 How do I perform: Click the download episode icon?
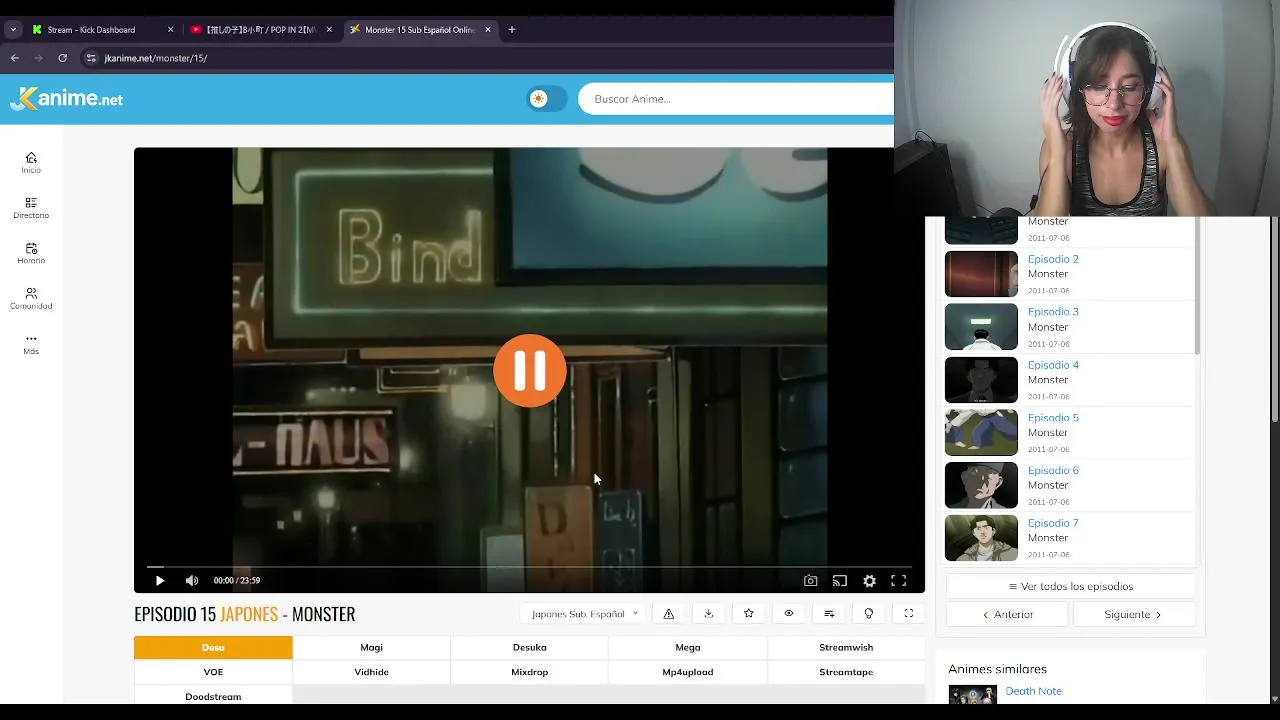pos(709,614)
